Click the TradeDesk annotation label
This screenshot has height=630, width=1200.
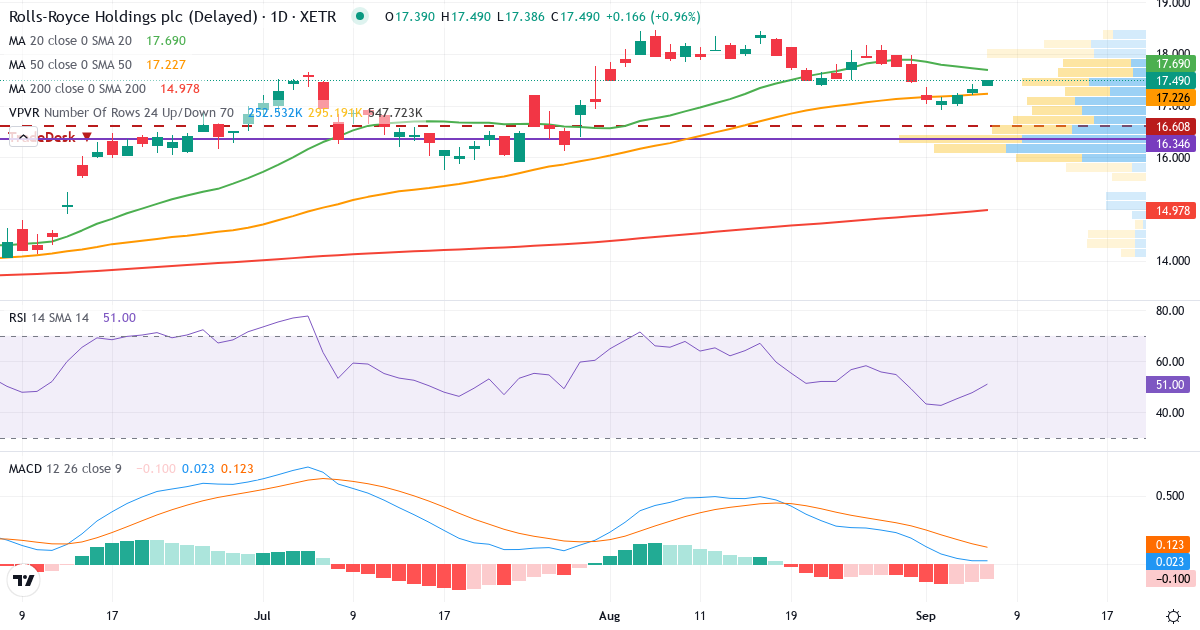(x=50, y=137)
